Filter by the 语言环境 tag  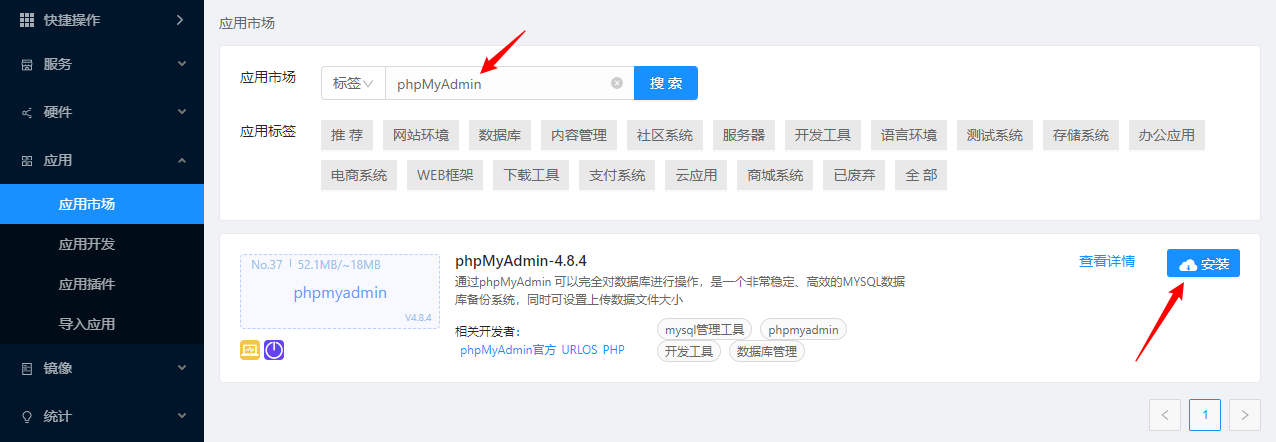click(909, 135)
